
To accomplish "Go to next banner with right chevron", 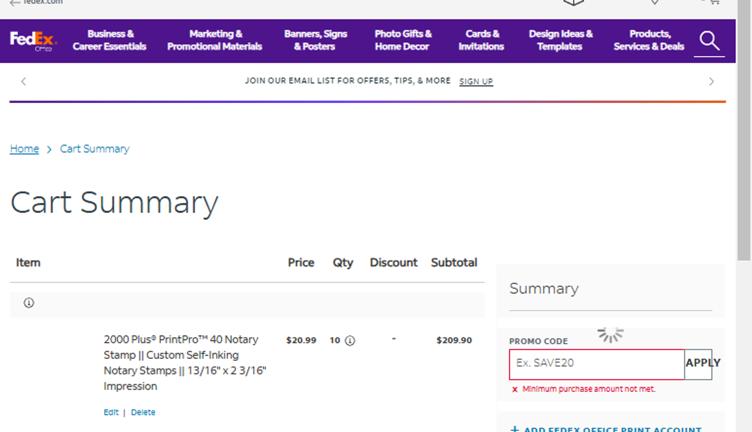I will [711, 82].
